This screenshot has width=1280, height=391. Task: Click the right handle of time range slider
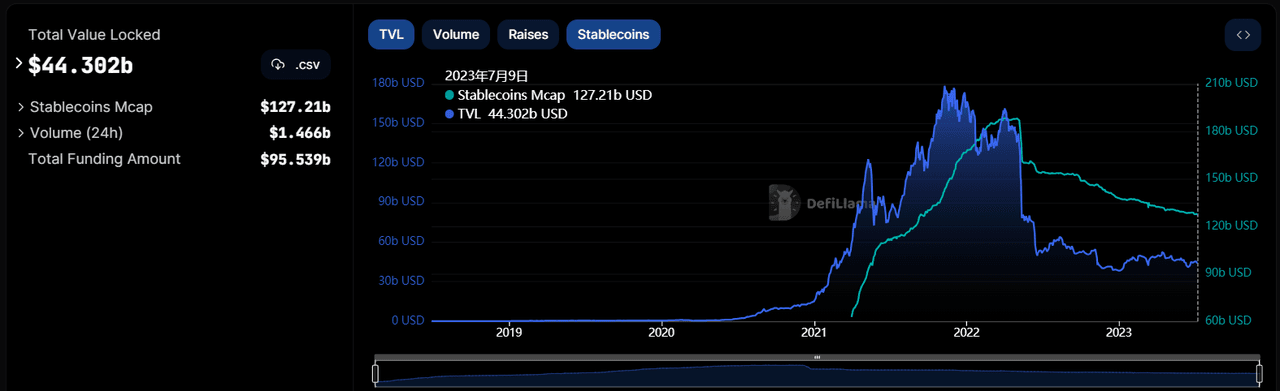[x=1259, y=375]
